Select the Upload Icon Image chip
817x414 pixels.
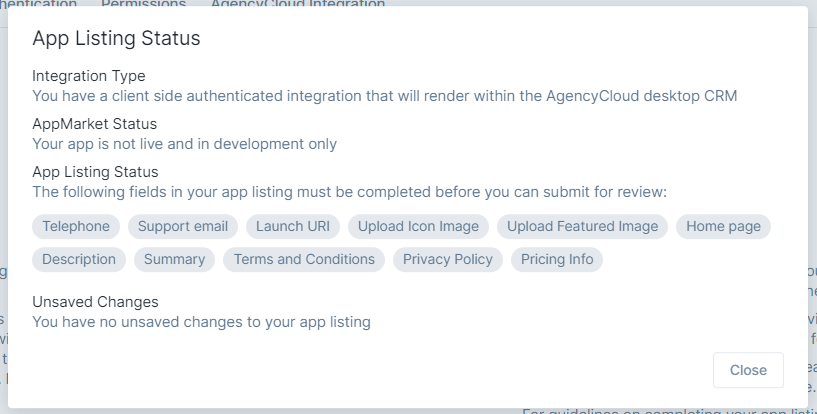click(x=418, y=226)
